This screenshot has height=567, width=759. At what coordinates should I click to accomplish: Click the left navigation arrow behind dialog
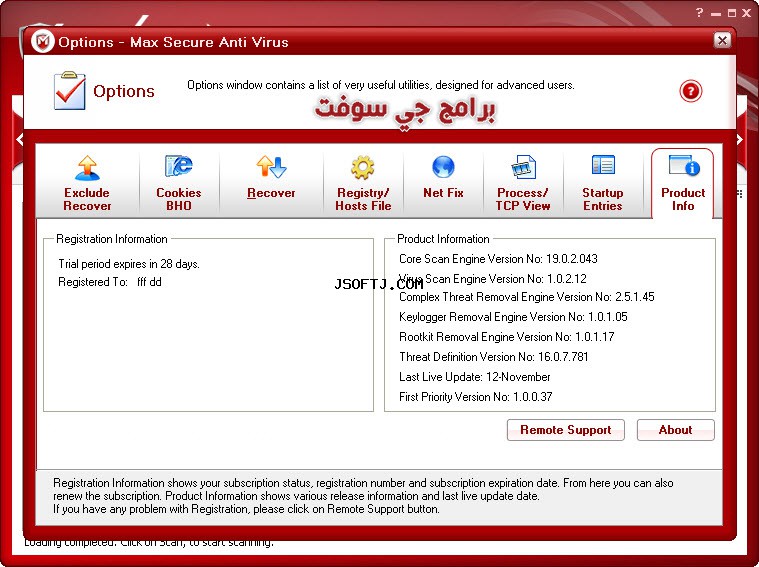[x=19, y=140]
